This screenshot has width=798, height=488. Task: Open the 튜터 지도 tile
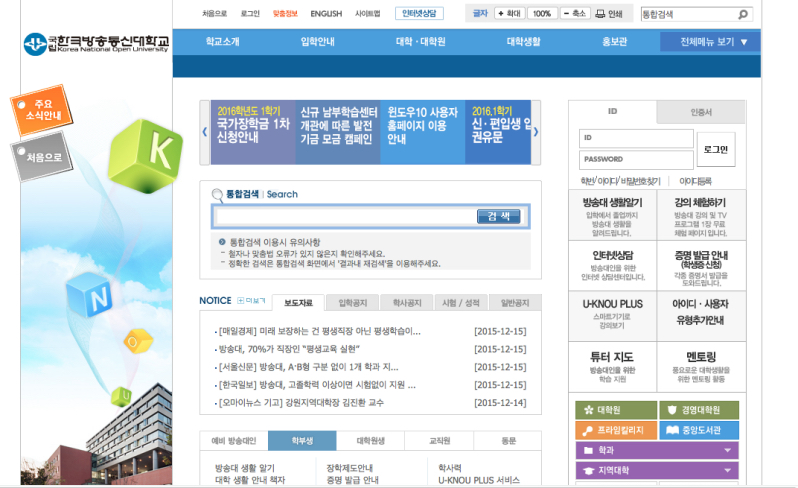click(x=612, y=366)
